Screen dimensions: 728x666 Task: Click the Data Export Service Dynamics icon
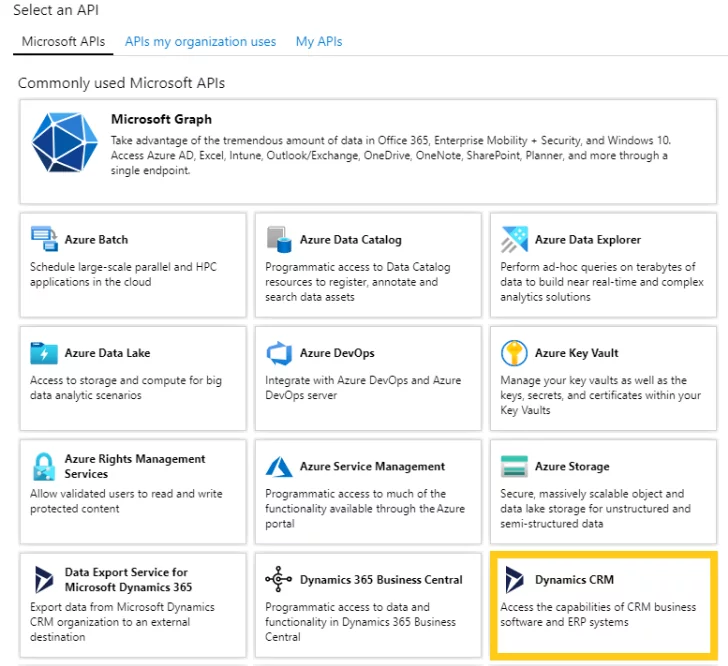tap(44, 580)
